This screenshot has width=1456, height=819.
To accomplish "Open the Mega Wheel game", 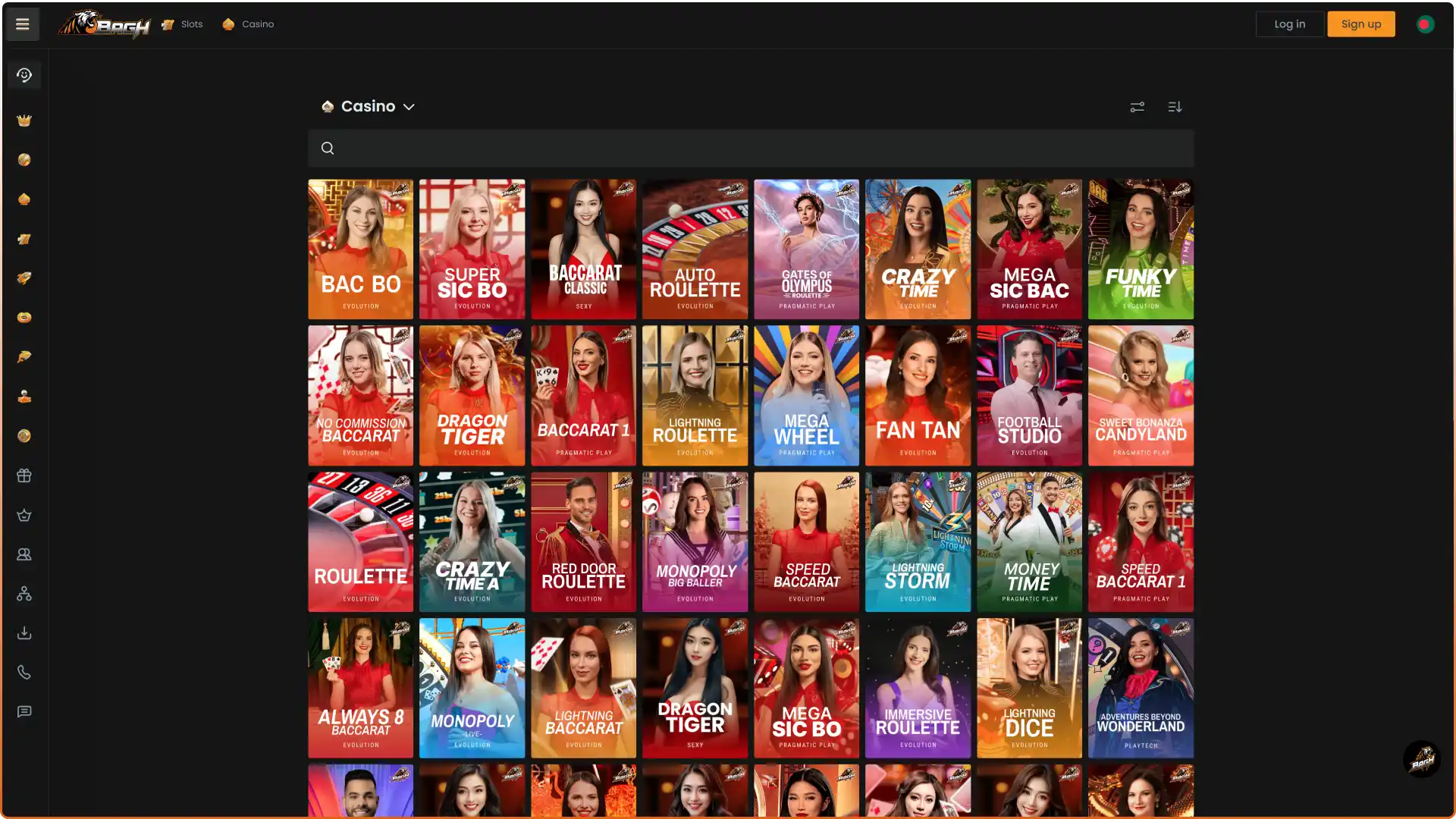I will (807, 396).
